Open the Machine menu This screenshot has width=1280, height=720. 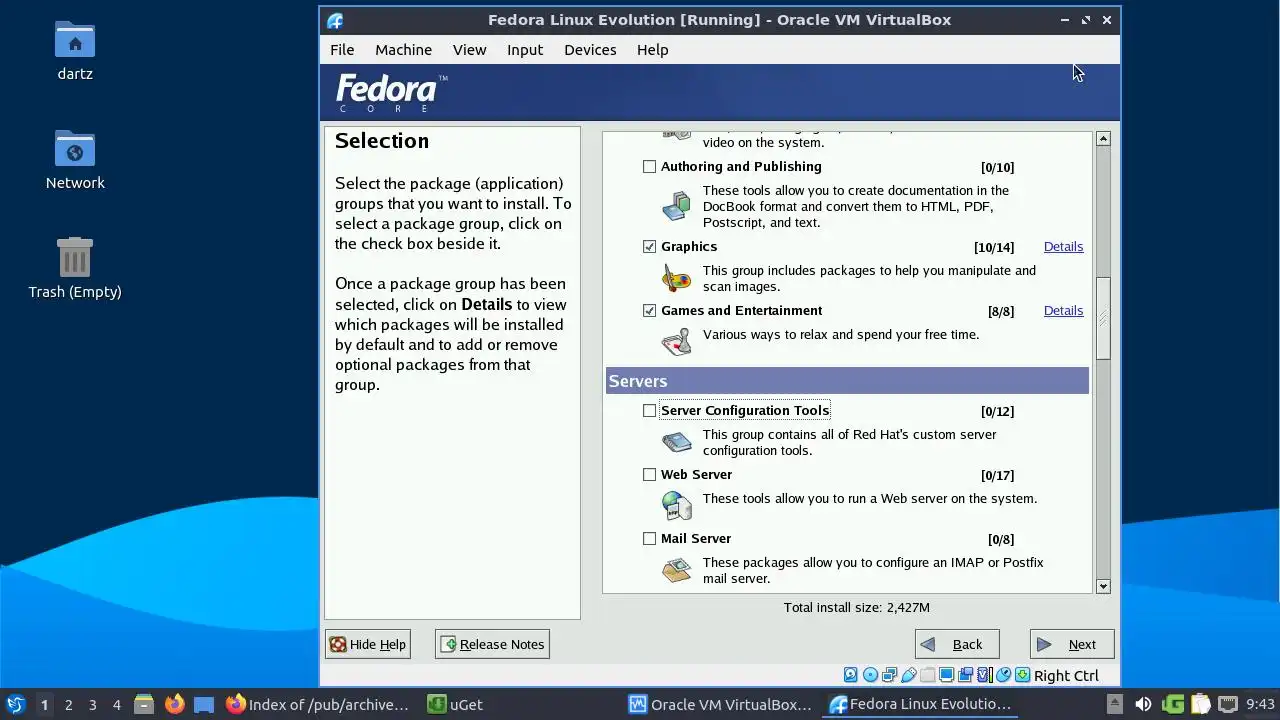tap(403, 50)
